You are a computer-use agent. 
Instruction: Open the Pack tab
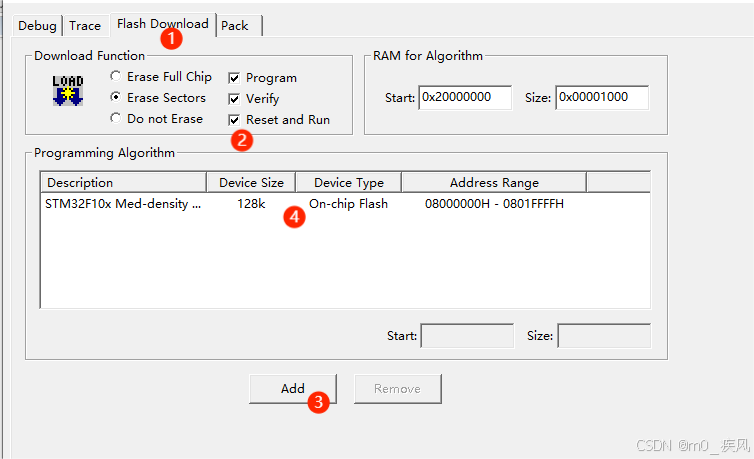[235, 25]
